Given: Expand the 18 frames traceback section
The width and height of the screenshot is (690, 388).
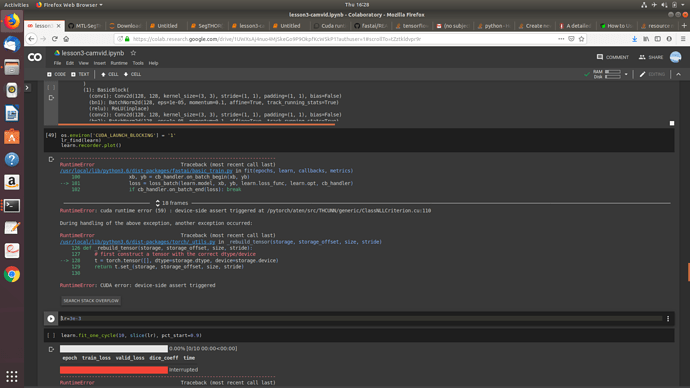Looking at the screenshot, I should (172, 203).
